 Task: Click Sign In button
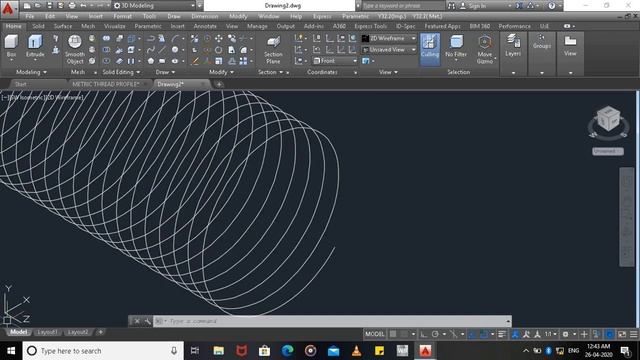[473, 6]
